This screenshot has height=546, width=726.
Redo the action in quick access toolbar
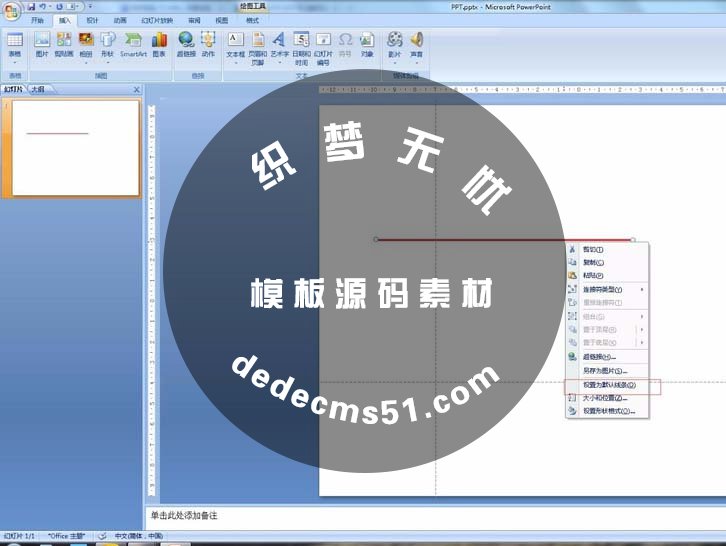pos(59,6)
